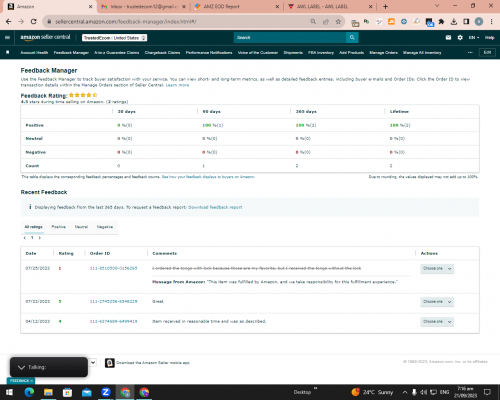Open the Chrome profile avatar
This screenshot has height=400, width=500.
[x=479, y=22]
